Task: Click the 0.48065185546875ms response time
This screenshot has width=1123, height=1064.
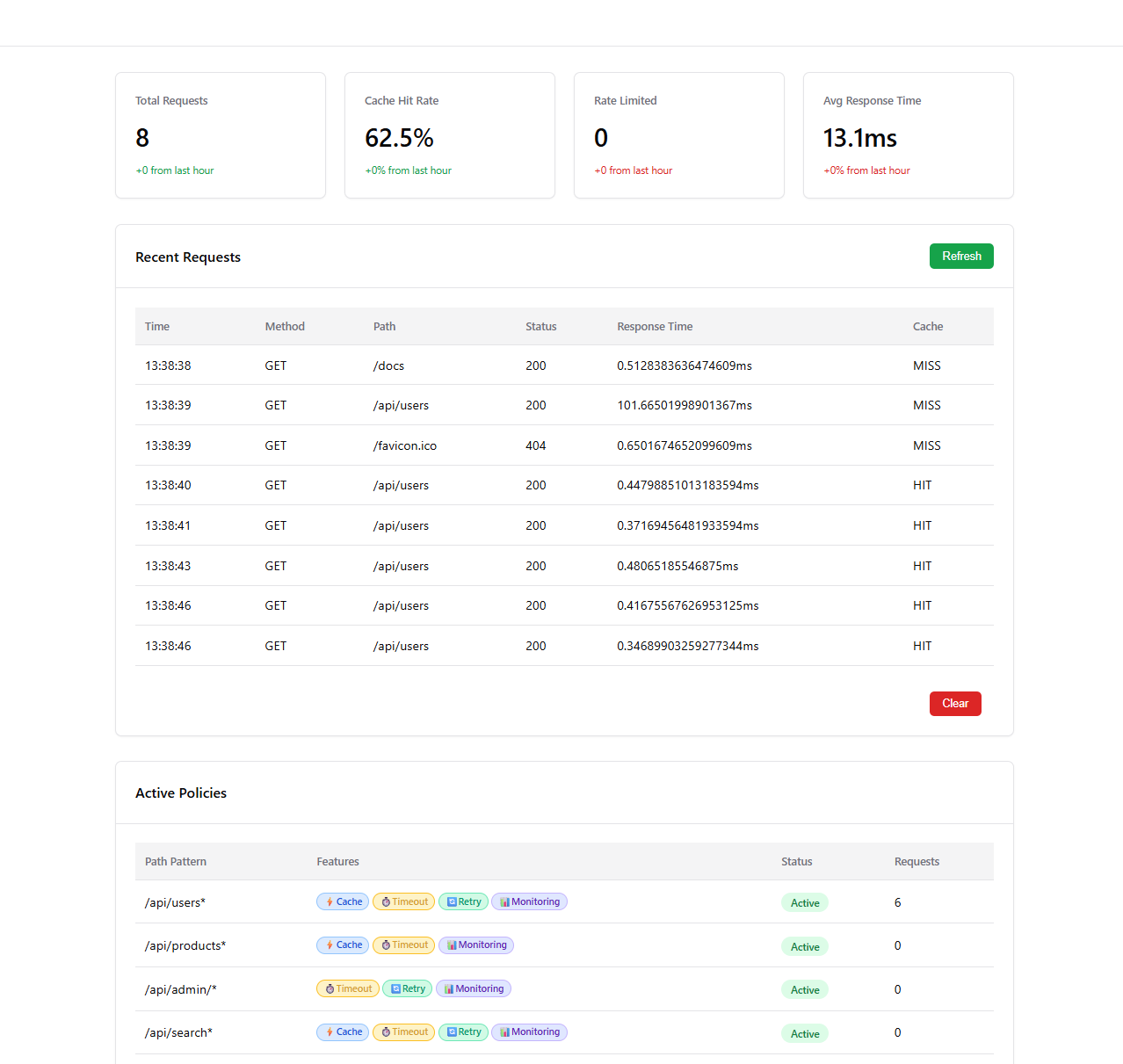Action: pos(677,566)
